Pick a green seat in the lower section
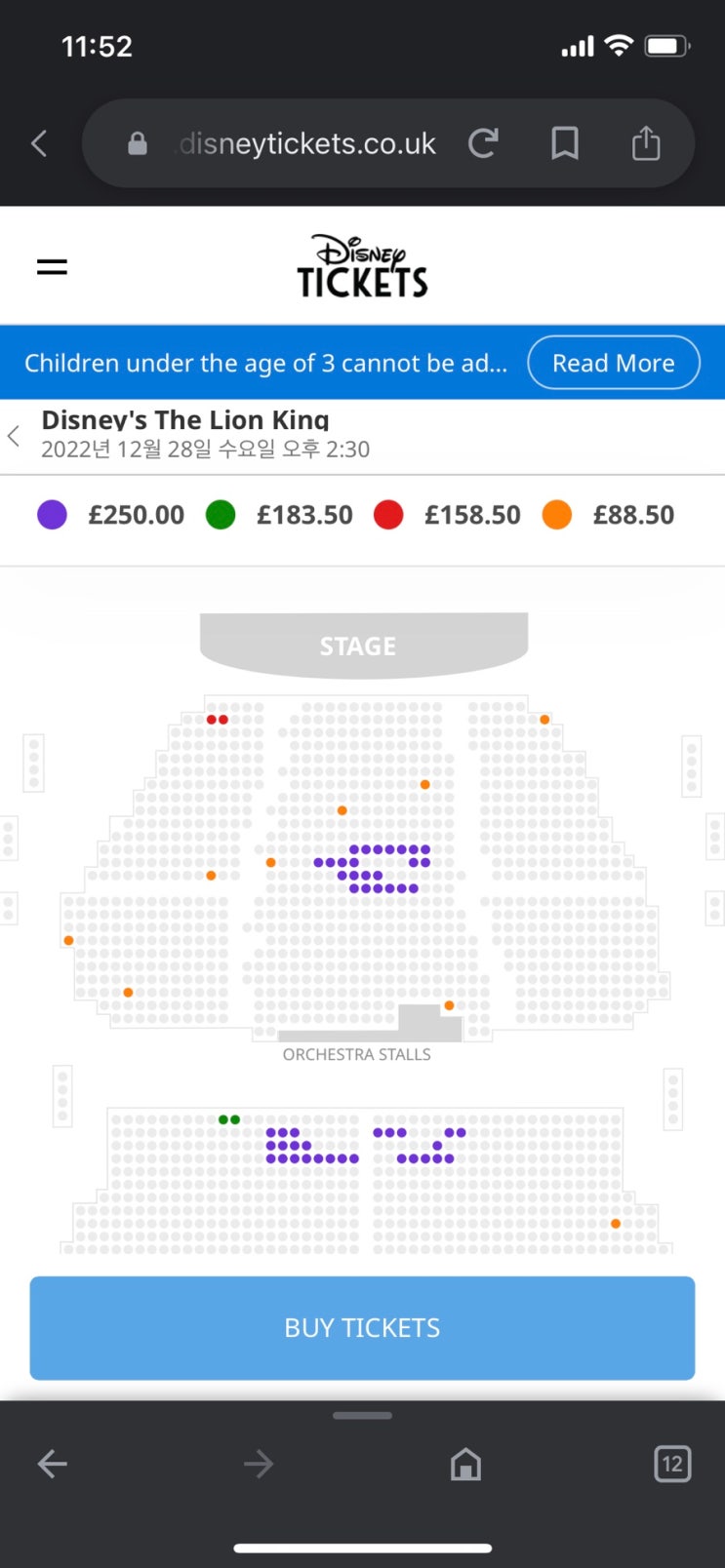The height and width of the screenshot is (1568, 725). 223,1119
